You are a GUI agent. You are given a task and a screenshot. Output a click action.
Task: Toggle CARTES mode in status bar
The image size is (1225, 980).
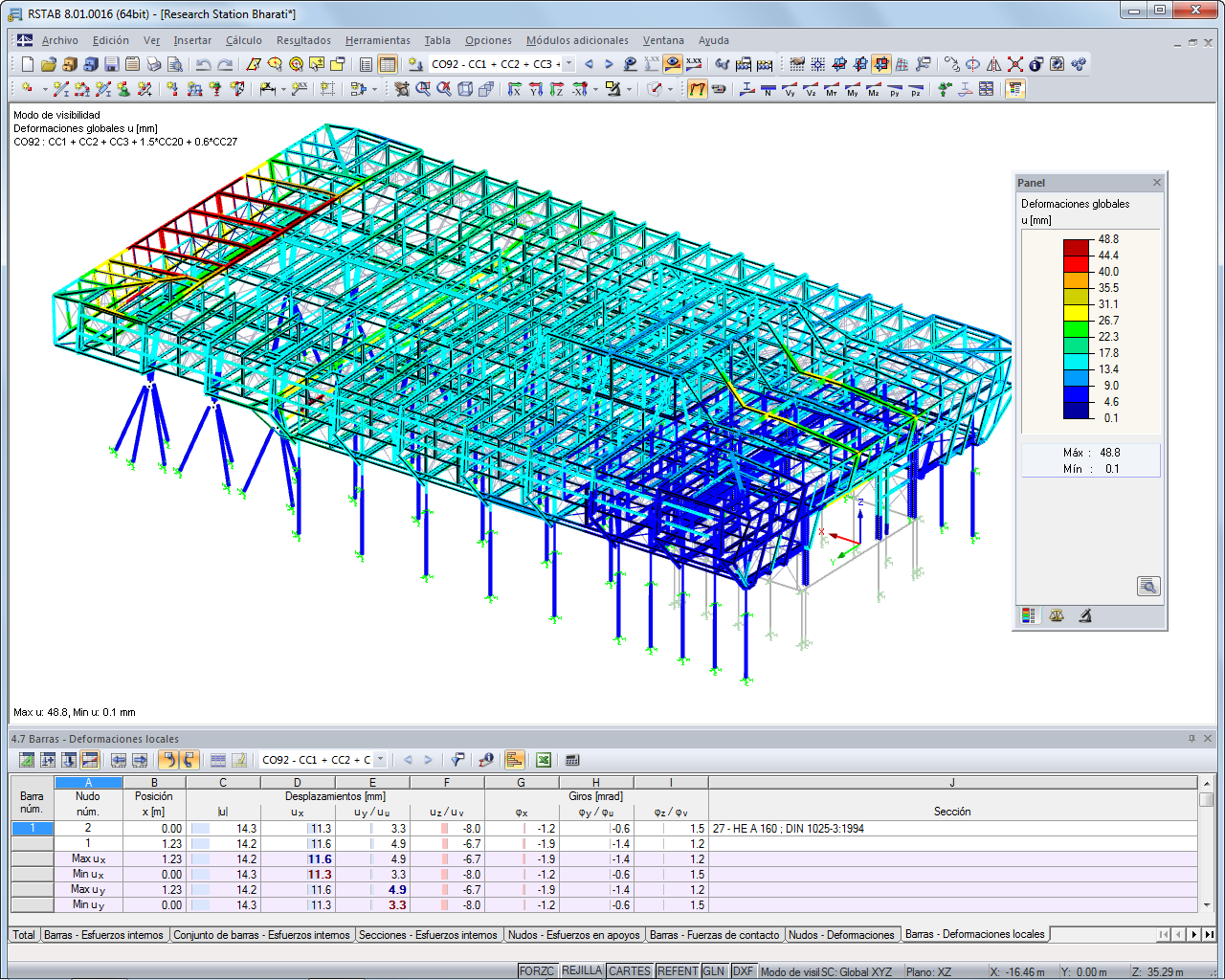click(x=630, y=971)
